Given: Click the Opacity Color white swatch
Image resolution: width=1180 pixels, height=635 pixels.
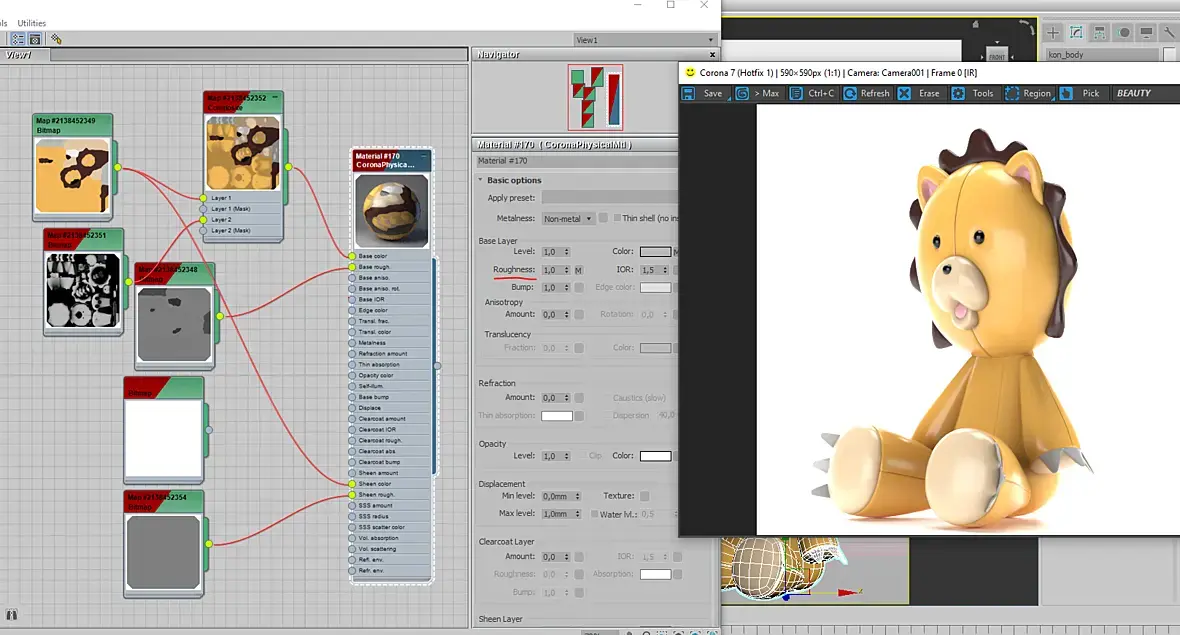Looking at the screenshot, I should pos(655,456).
